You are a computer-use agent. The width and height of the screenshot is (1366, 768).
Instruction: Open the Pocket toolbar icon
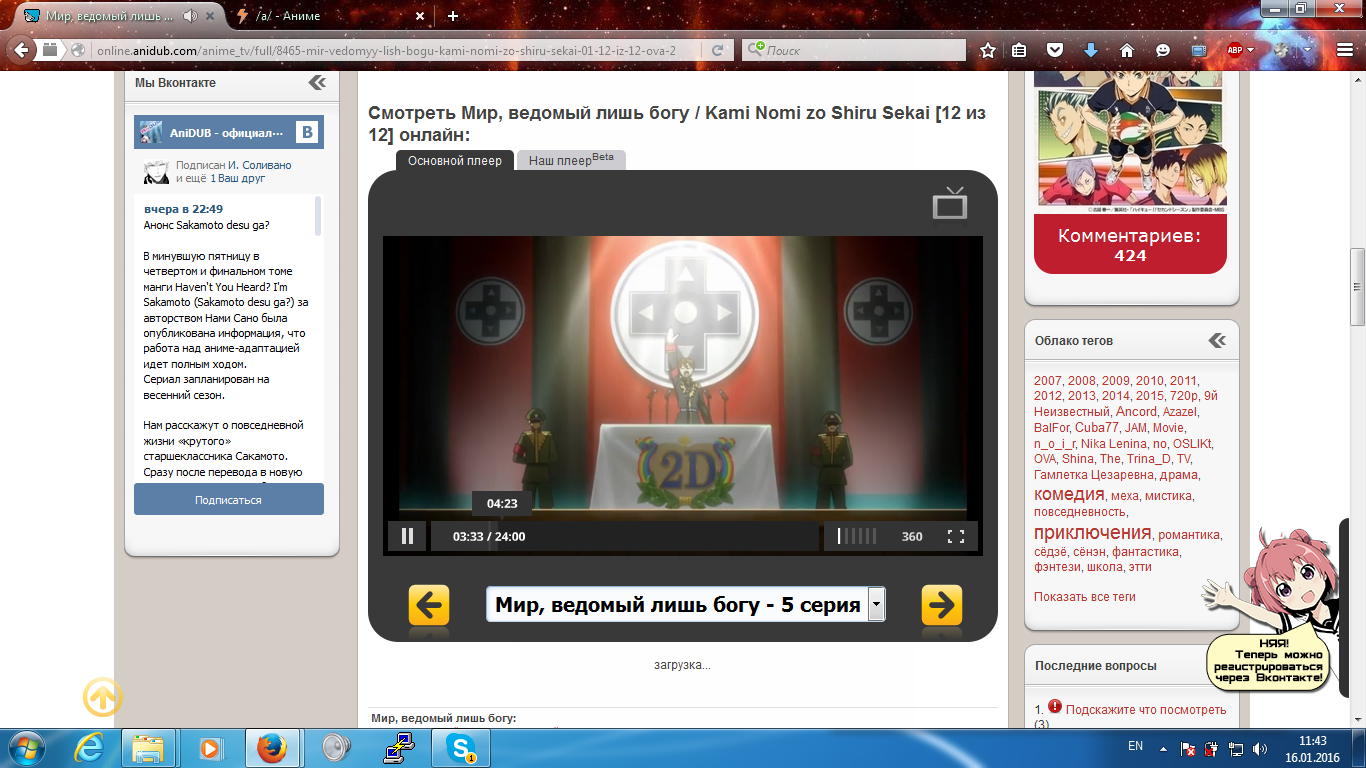click(1055, 50)
